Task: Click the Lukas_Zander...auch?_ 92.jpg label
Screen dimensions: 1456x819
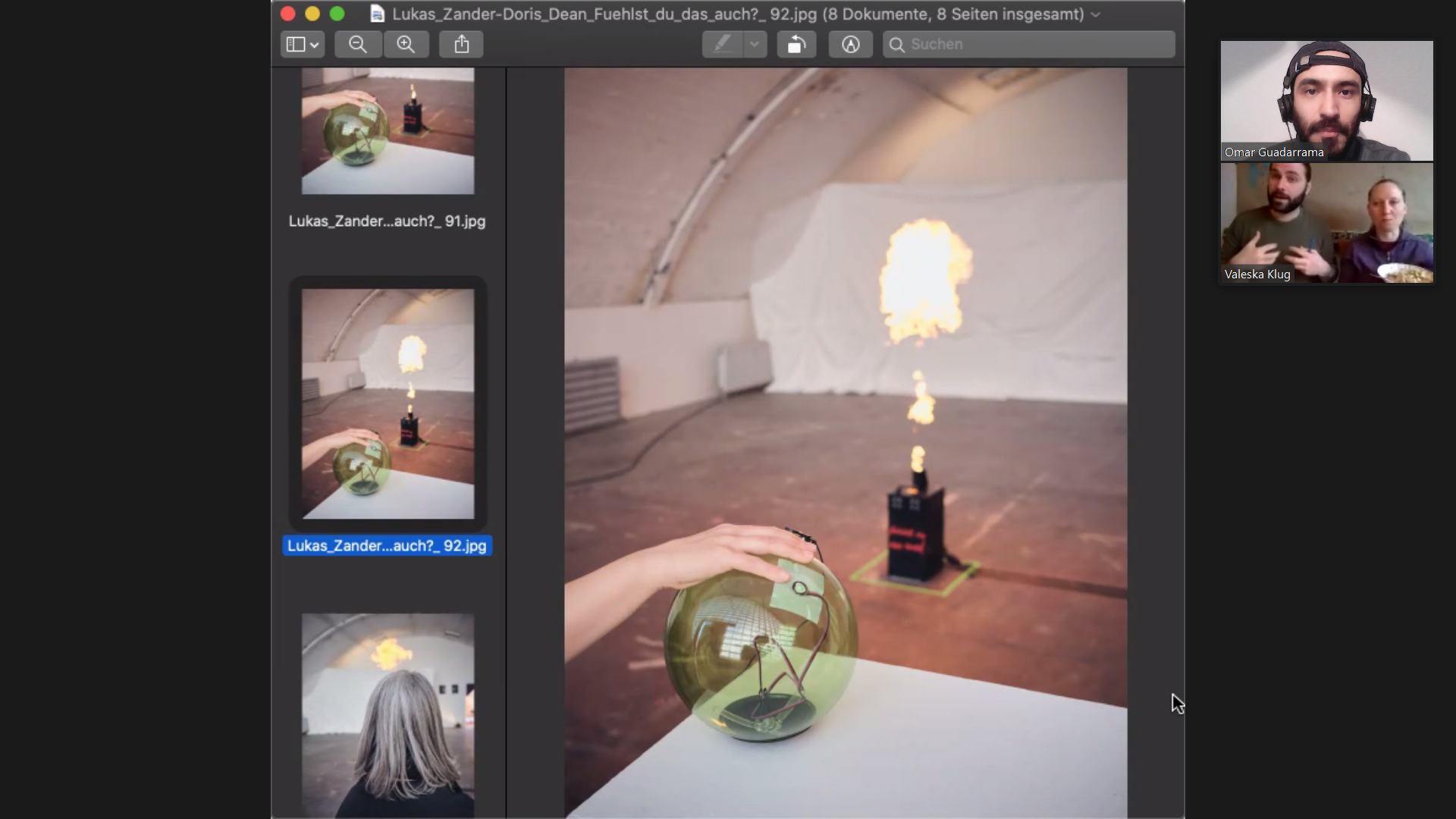Action: (x=387, y=546)
